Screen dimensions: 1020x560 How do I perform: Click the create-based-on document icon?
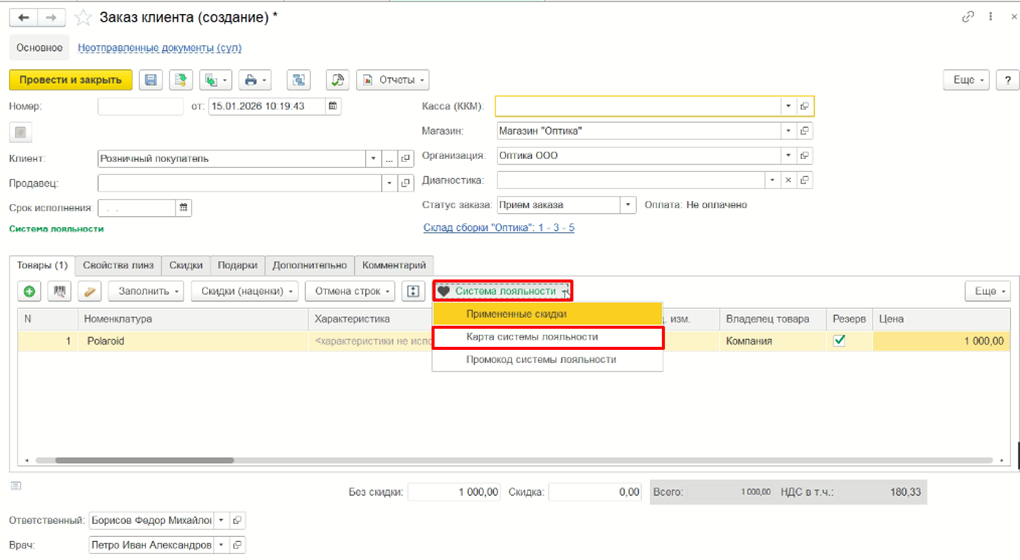click(x=215, y=80)
